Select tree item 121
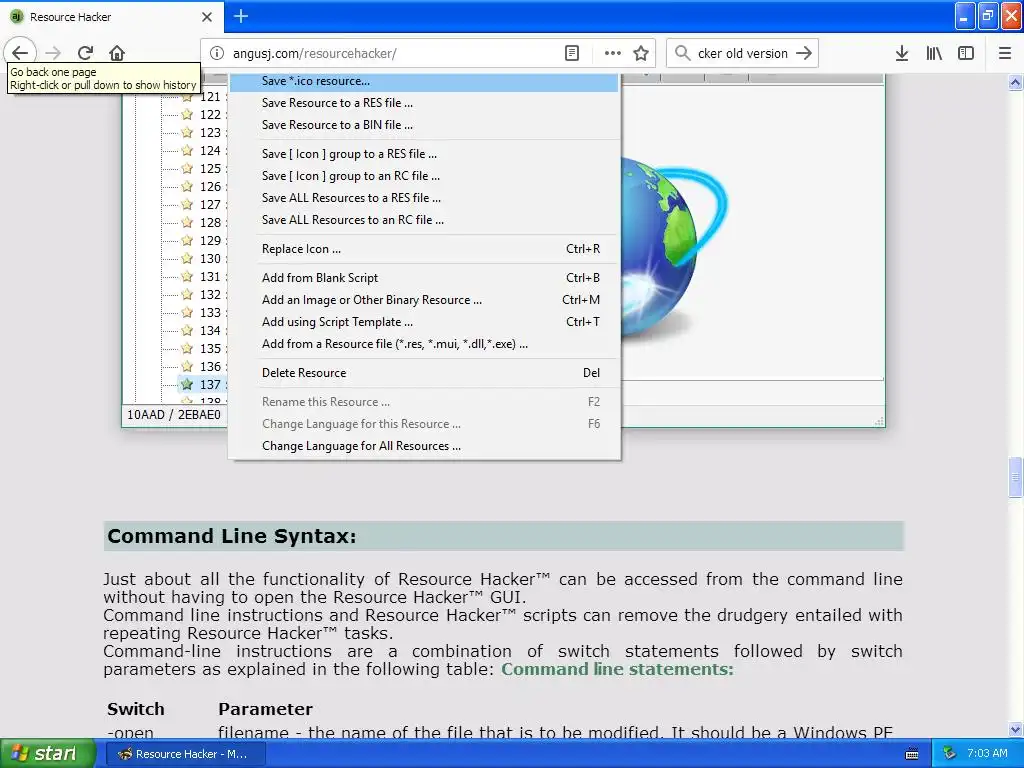This screenshot has width=1024, height=768. point(210,97)
